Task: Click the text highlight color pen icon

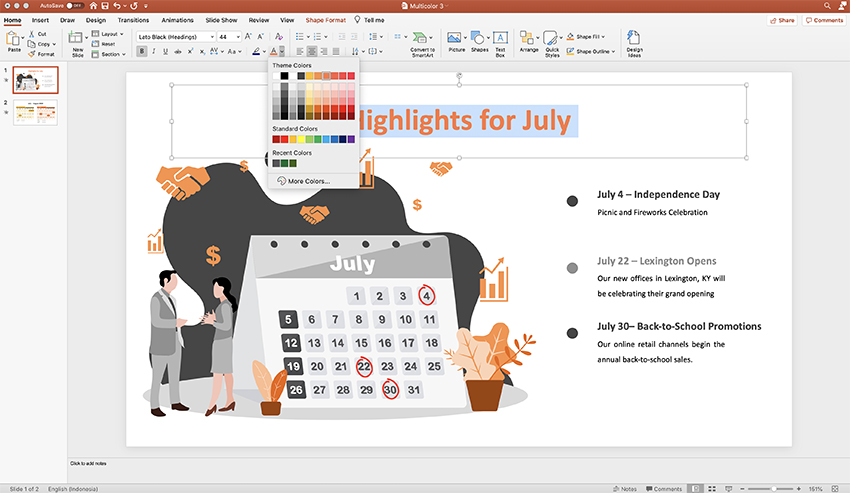Action: coord(256,51)
